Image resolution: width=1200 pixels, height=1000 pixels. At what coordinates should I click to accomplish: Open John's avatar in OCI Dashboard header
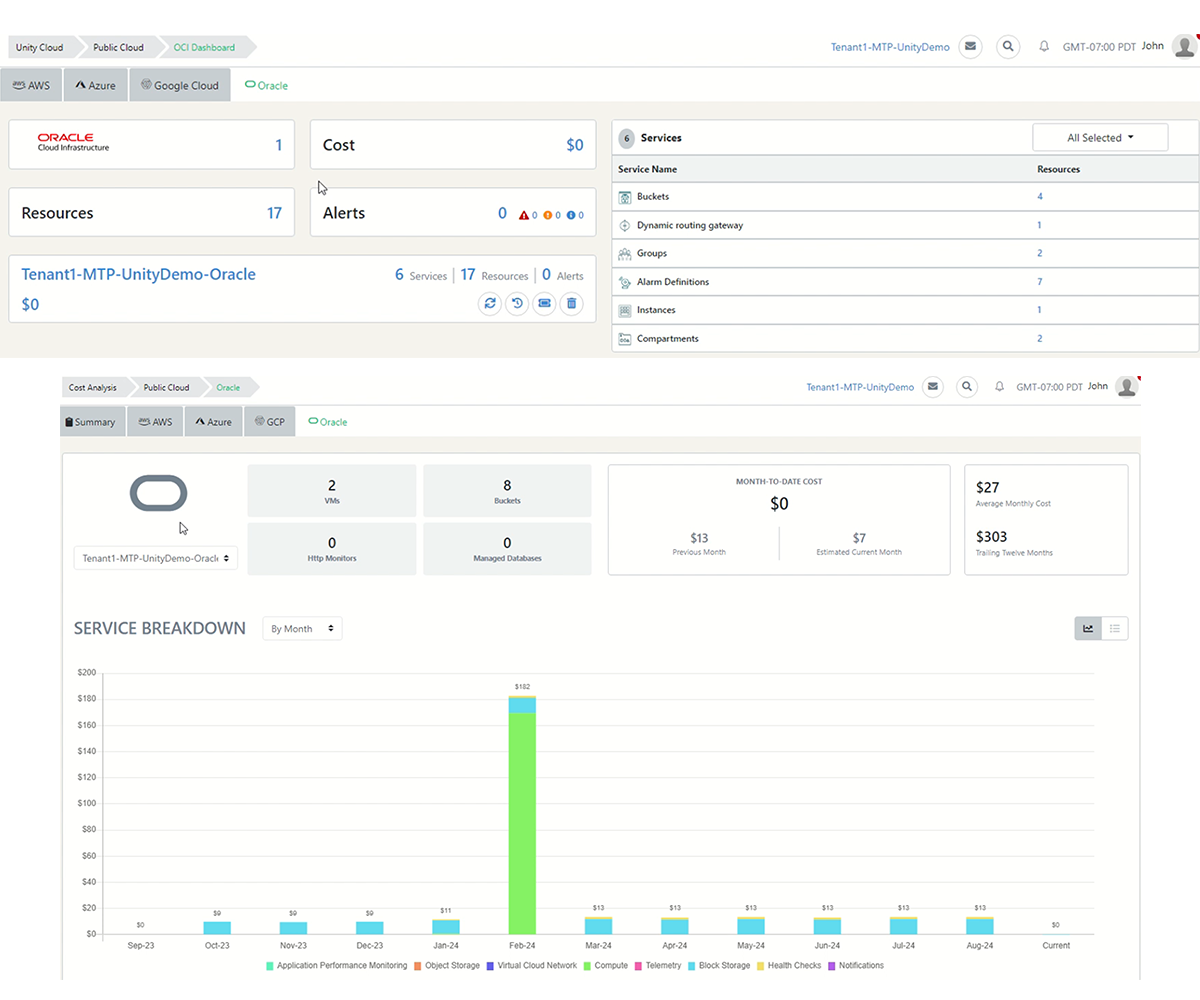tap(1184, 46)
